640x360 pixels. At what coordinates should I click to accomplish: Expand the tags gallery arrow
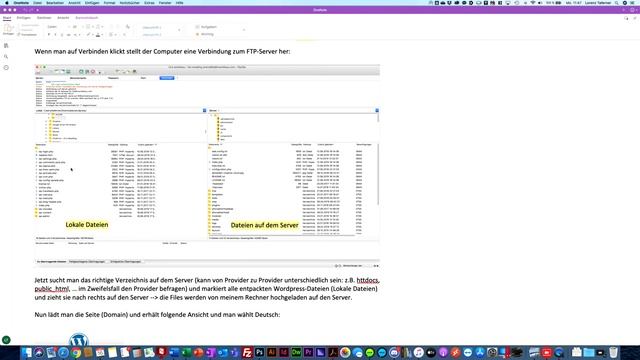coord(244,30)
